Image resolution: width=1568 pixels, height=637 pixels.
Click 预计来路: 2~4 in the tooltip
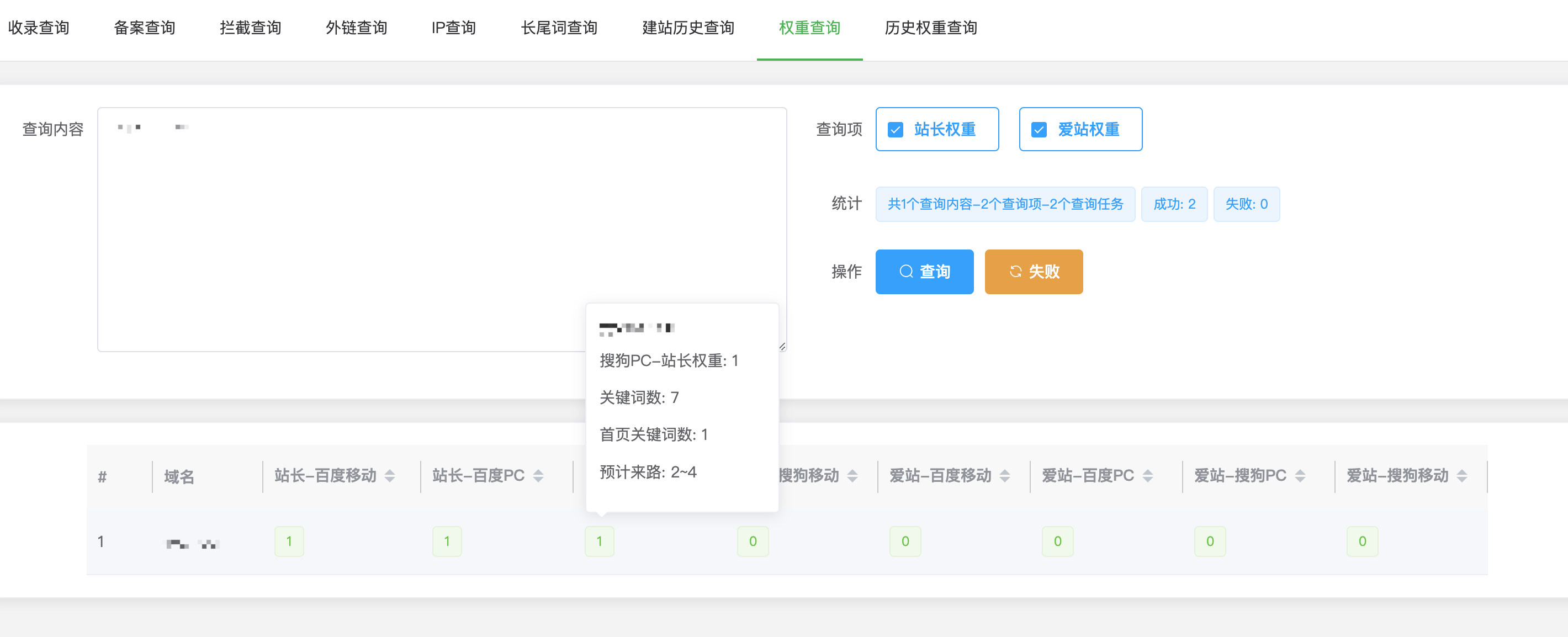point(648,472)
